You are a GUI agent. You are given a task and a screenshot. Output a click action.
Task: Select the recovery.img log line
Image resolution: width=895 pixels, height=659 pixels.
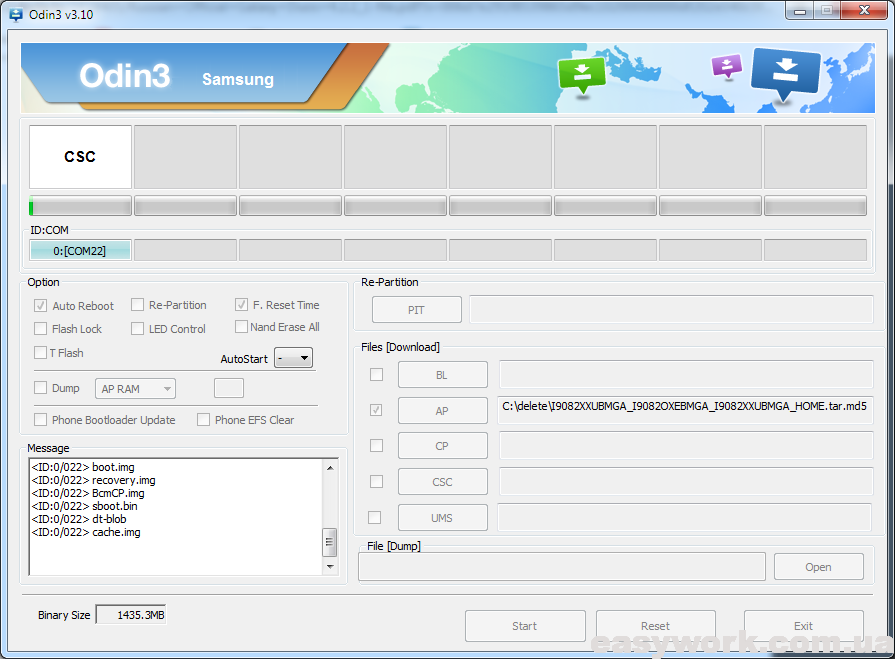pyautogui.click(x=94, y=480)
